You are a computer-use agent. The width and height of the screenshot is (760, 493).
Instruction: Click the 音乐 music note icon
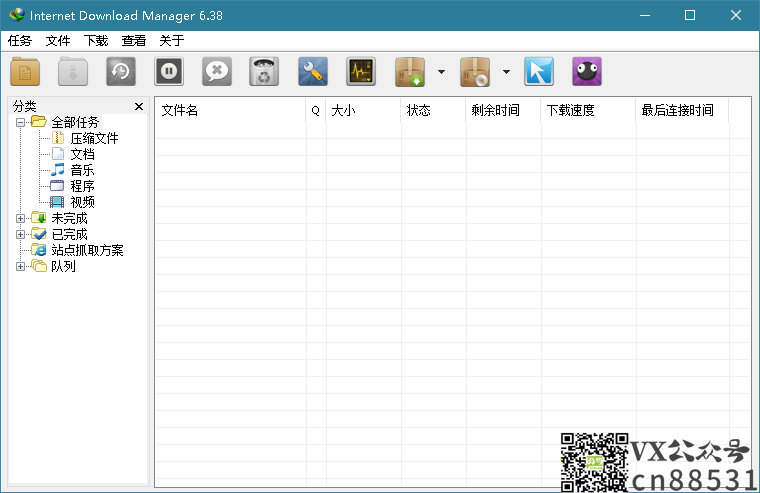pos(58,170)
